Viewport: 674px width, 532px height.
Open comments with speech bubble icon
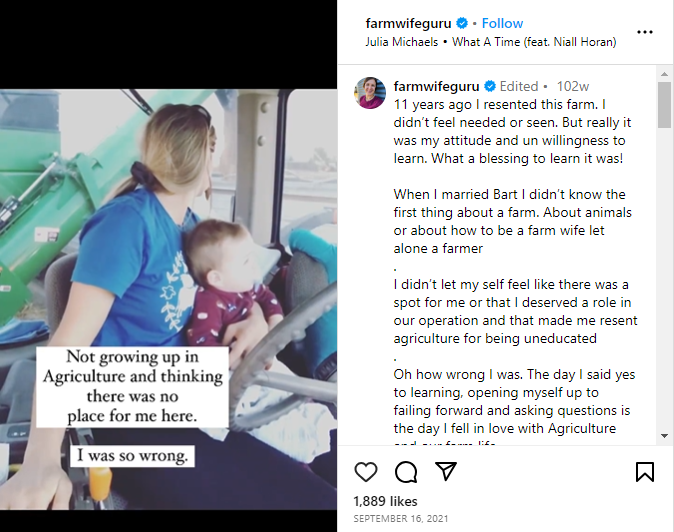[x=406, y=471]
